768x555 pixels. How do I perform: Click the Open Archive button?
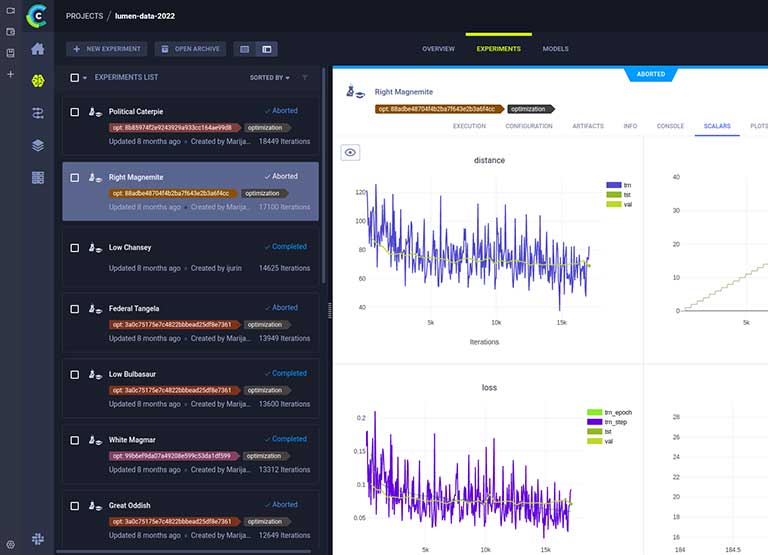(191, 49)
